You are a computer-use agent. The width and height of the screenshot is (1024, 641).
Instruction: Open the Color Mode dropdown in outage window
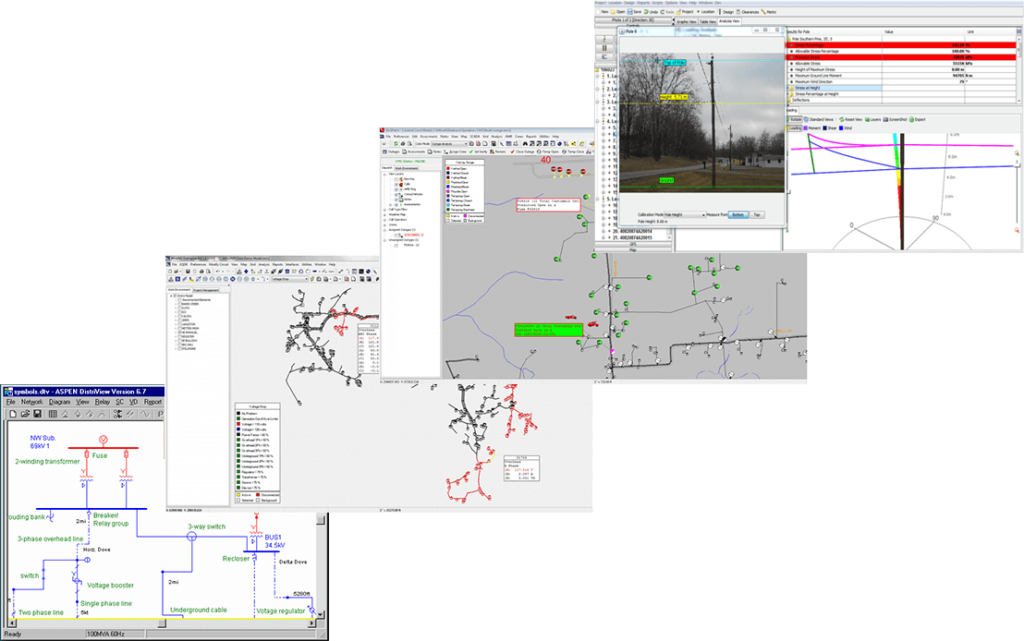[x=449, y=144]
